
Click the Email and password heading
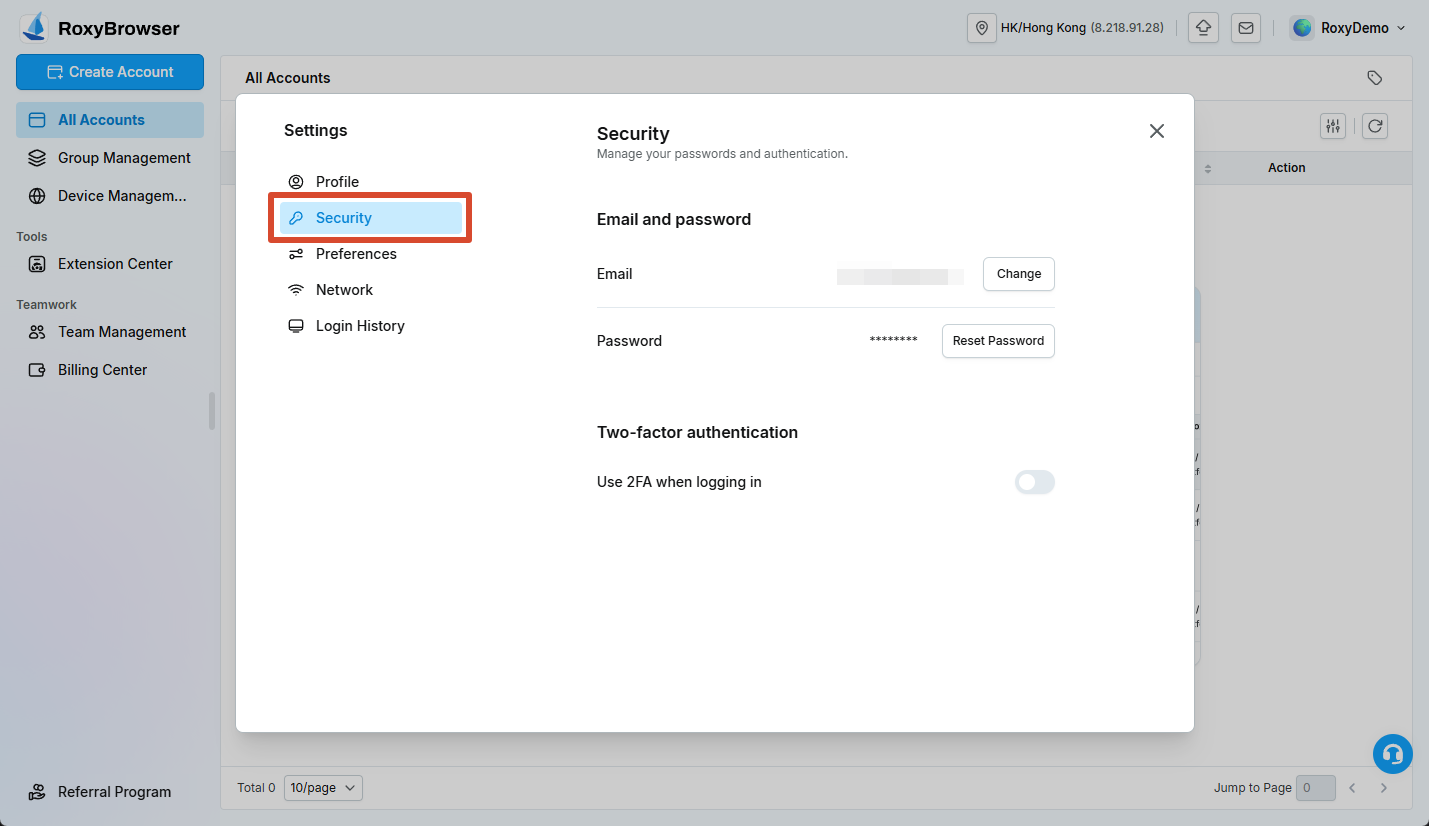[674, 220]
